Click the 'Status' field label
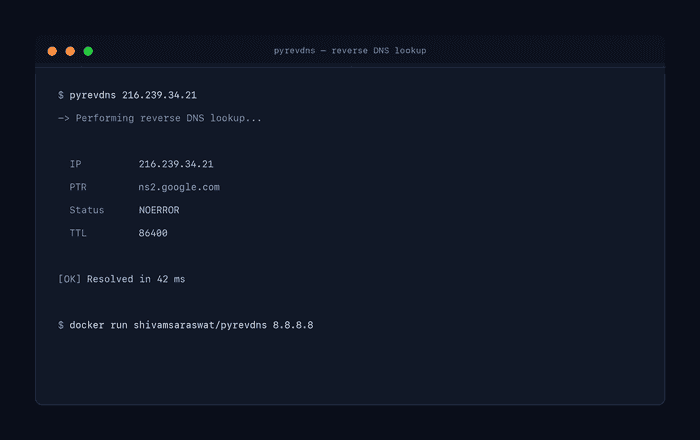This screenshot has width=700, height=440. [x=87, y=210]
